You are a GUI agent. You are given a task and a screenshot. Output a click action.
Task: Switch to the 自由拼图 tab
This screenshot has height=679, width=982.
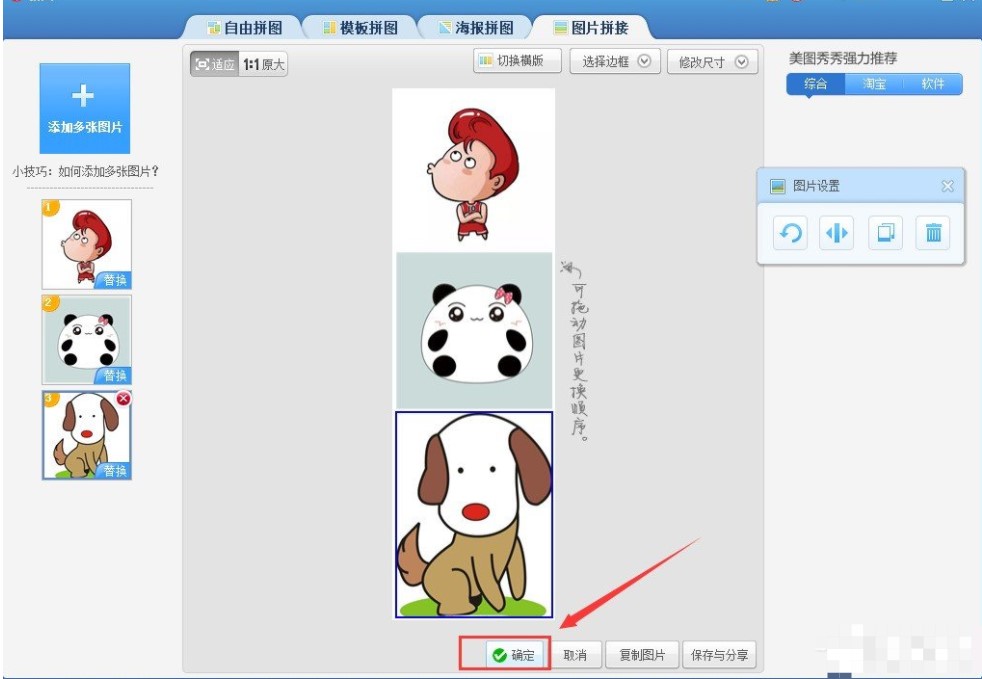[243, 28]
